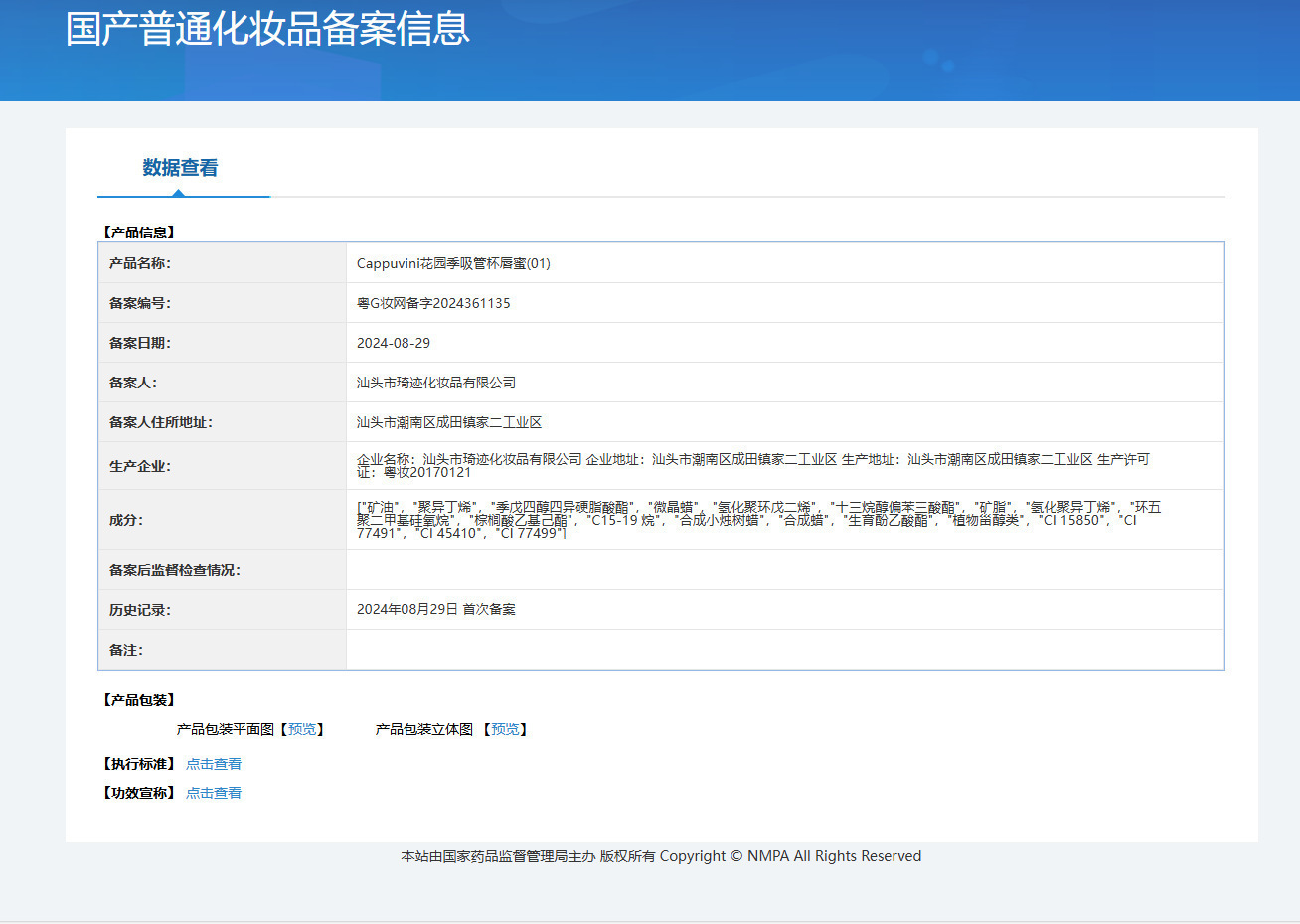1300x924 pixels.
Task: Click the 备案人 value 汕头市琦迹化妆品有限公司
Action: click(x=436, y=383)
